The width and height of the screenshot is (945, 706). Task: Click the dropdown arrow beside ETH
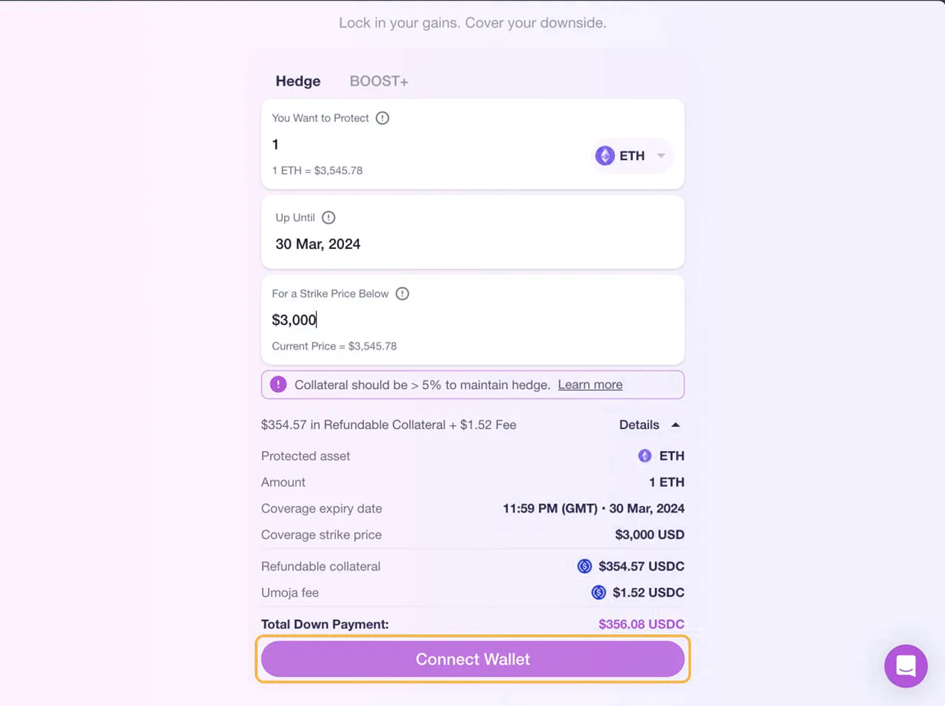click(660, 155)
